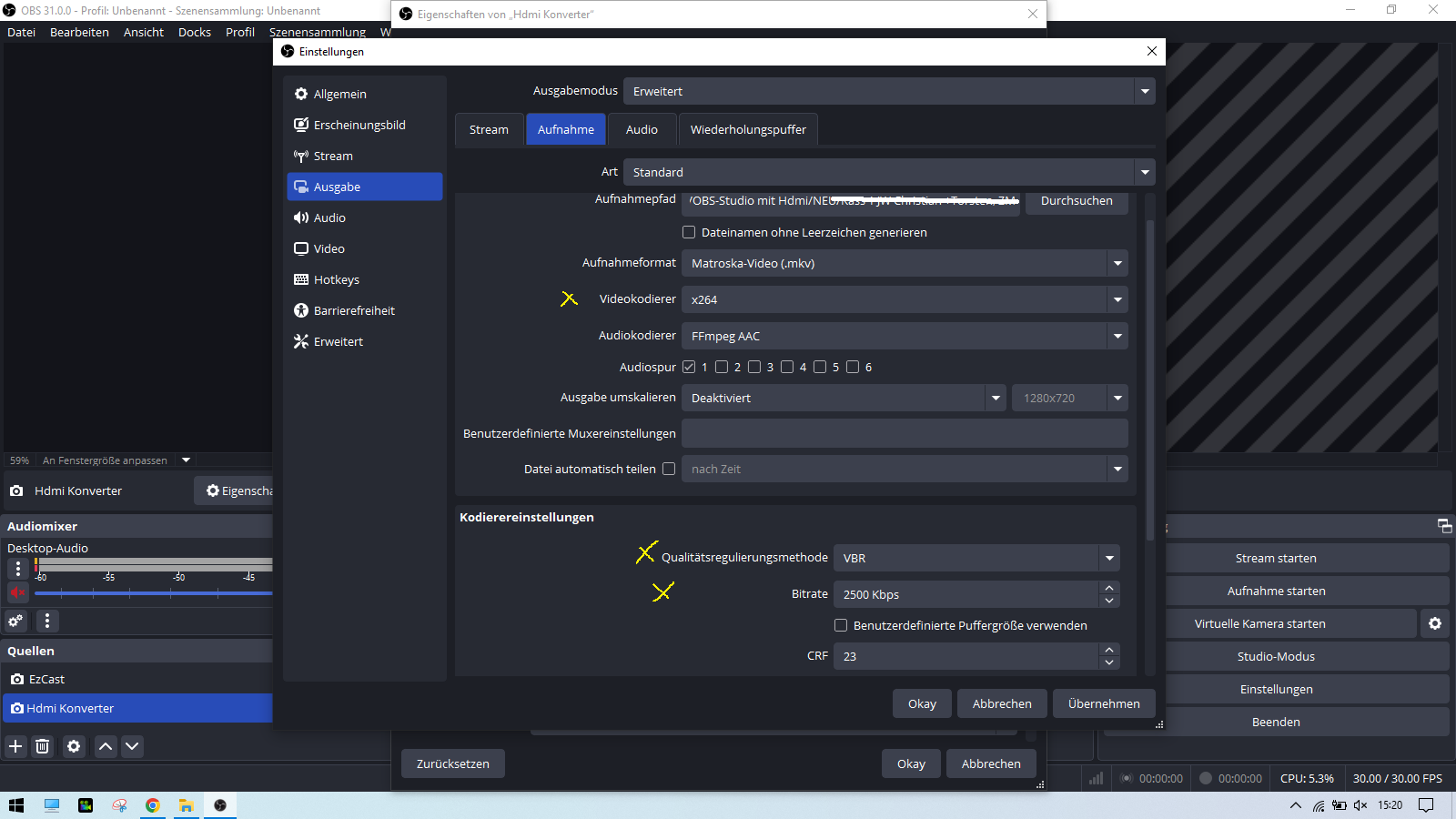Open the virtual camera configuration gear
1456x819 pixels.
[1435, 623]
